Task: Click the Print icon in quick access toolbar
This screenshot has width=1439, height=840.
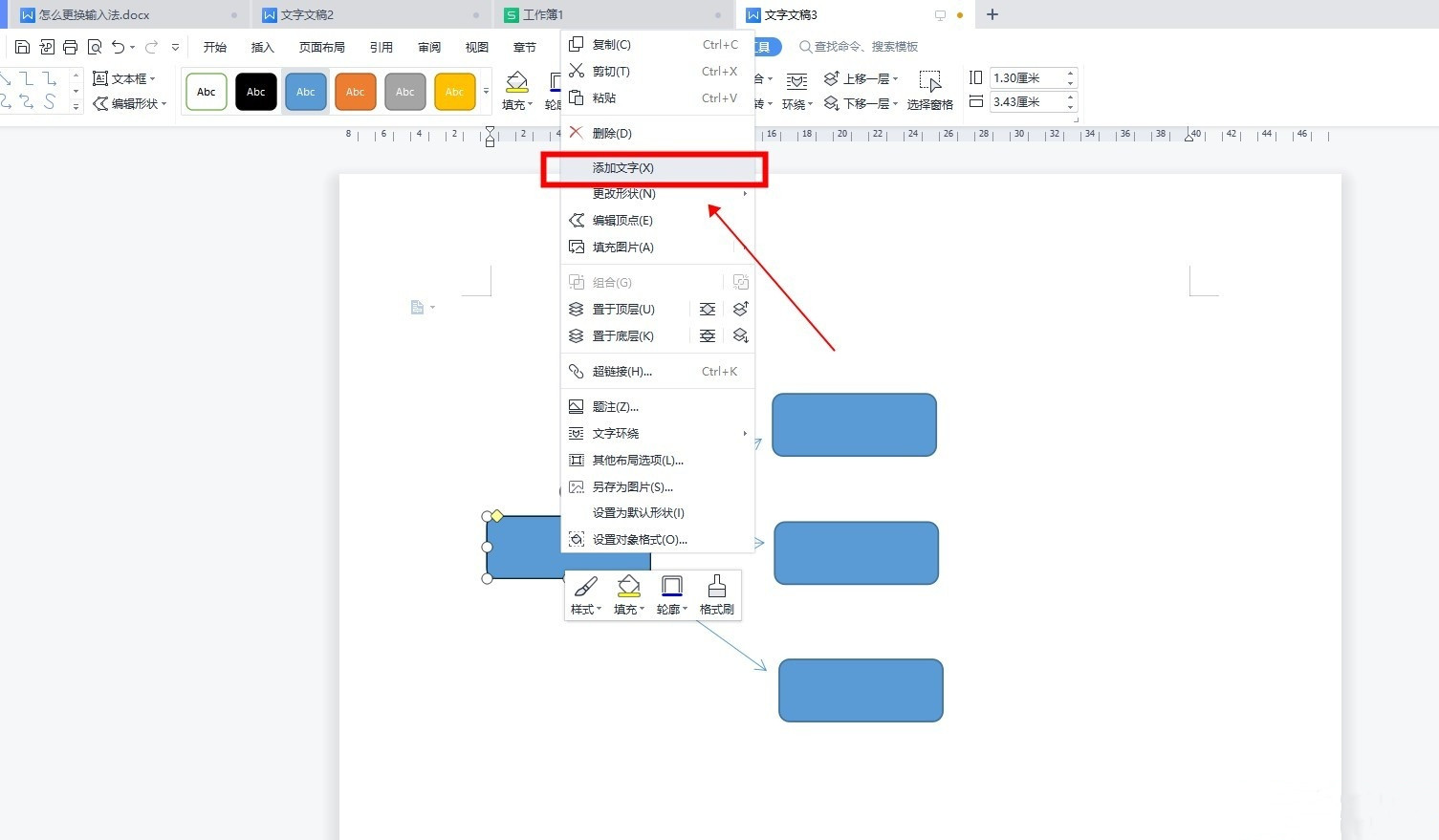Action: click(70, 45)
